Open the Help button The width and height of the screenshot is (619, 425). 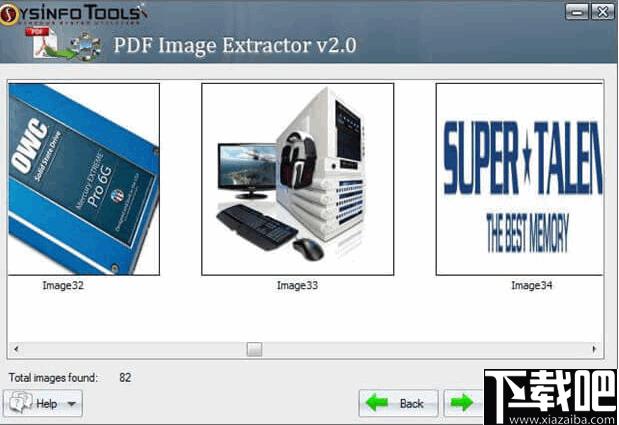pos(43,403)
